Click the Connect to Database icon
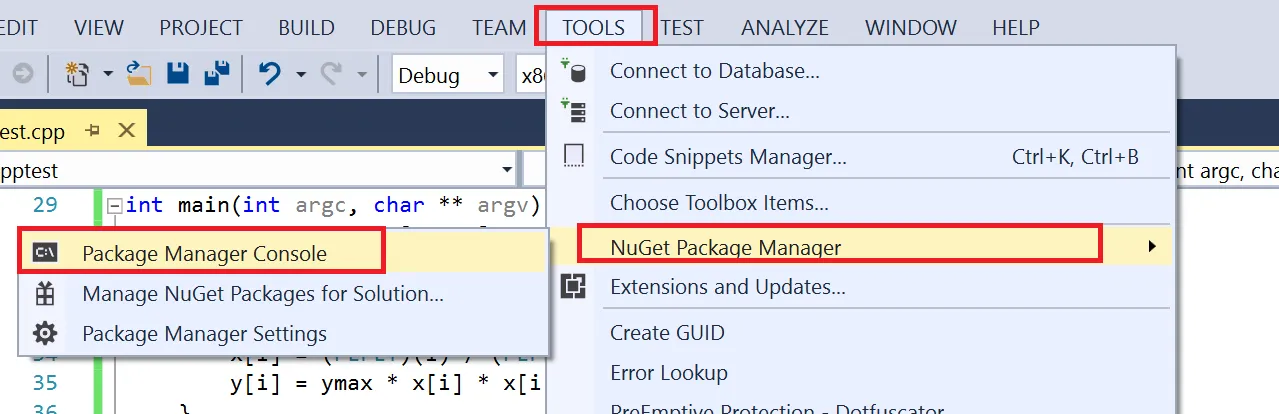The height and width of the screenshot is (414, 1279). coord(574,71)
